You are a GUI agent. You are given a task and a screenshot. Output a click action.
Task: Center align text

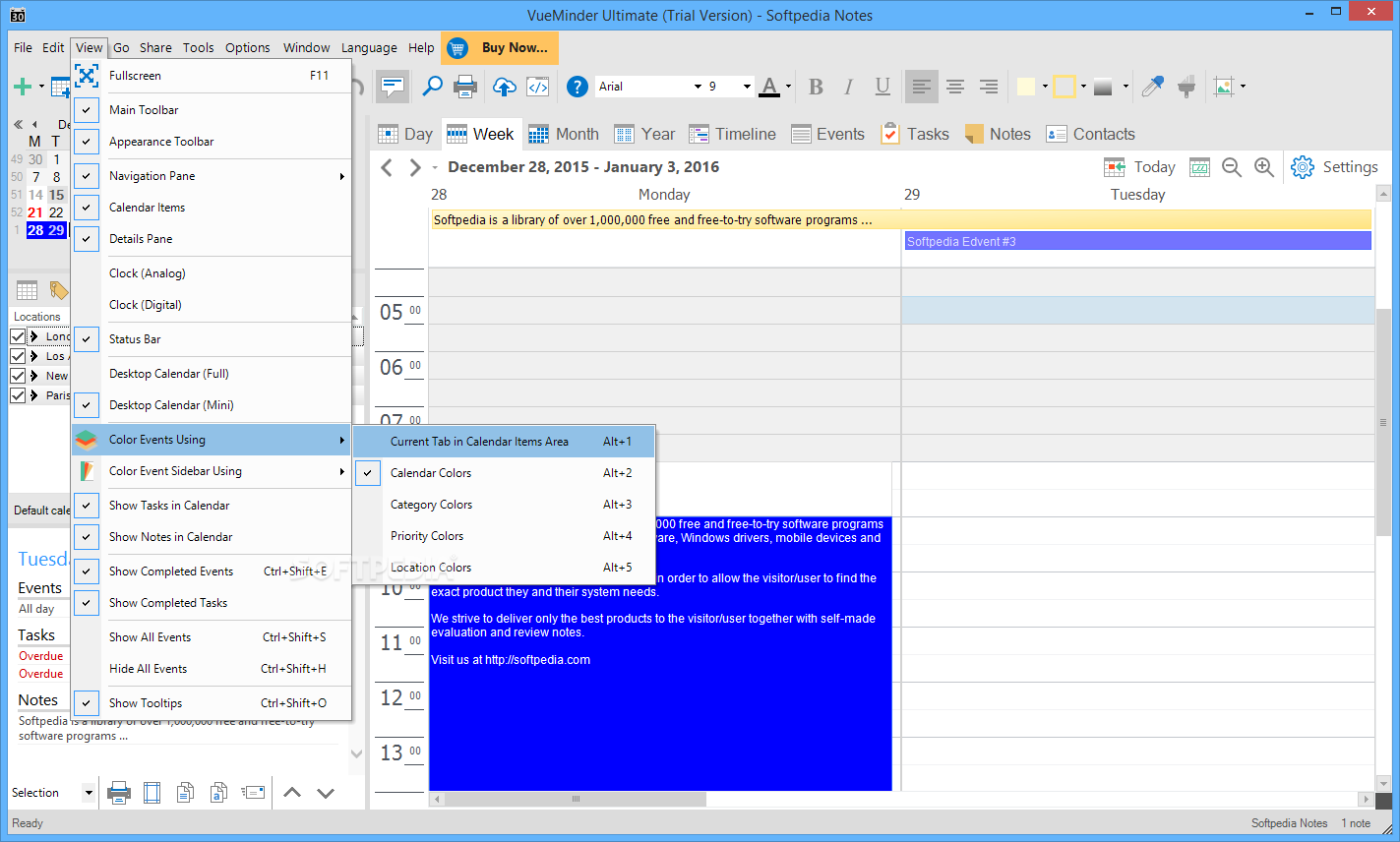[x=954, y=87]
